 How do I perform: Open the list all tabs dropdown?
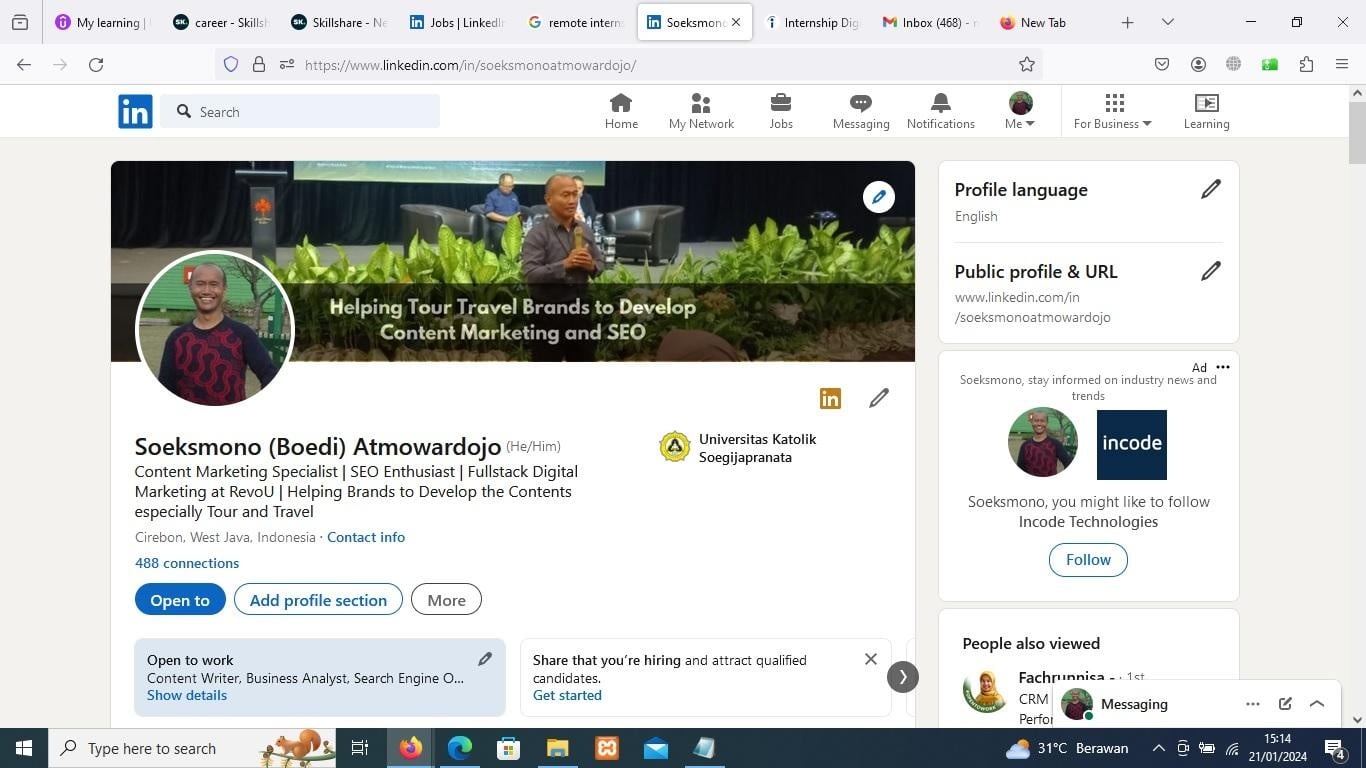pyautogui.click(x=1167, y=22)
